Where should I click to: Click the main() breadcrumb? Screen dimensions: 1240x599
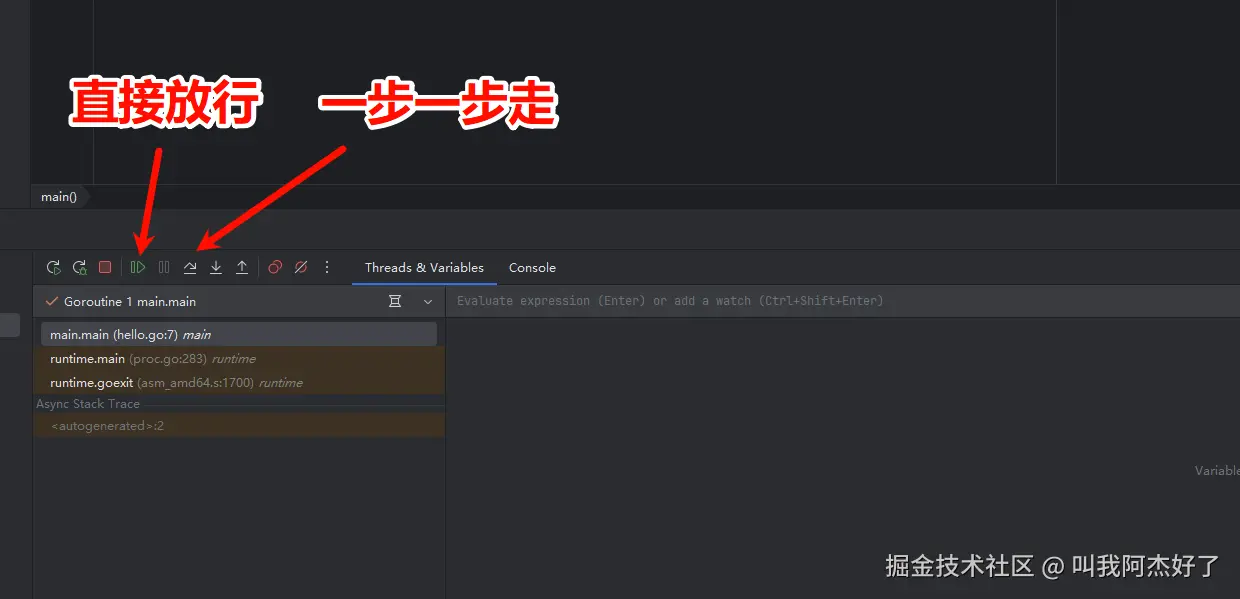click(x=59, y=197)
